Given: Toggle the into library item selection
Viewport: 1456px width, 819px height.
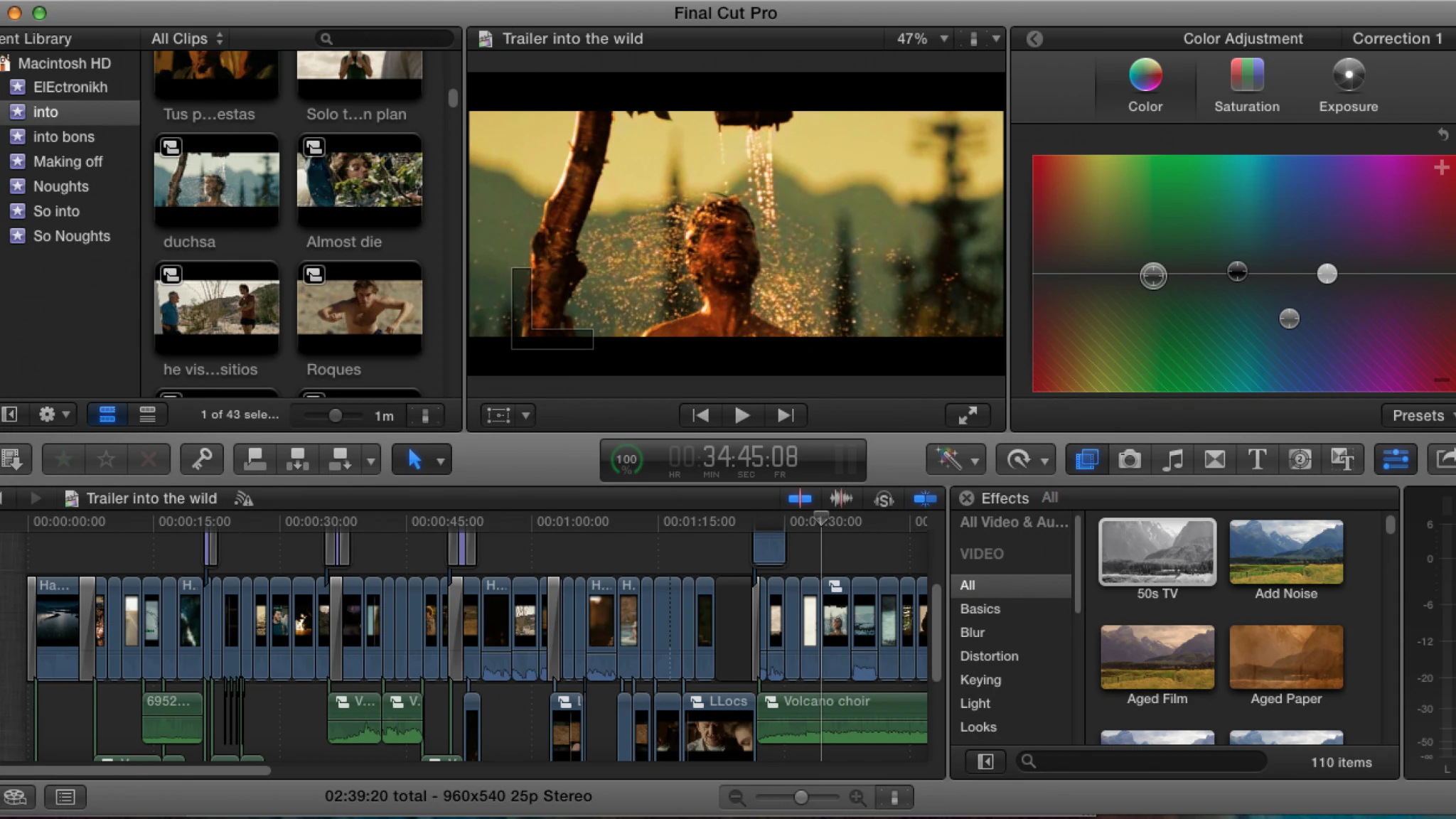Looking at the screenshot, I should pos(45,112).
